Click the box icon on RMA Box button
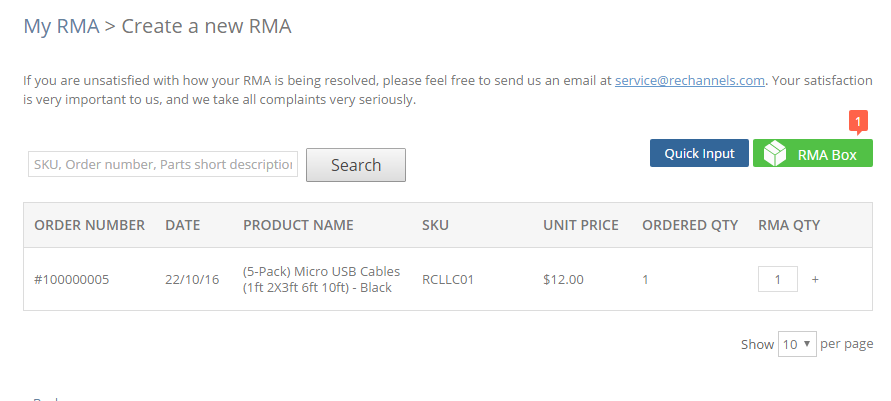Screen dimensions: 891x401 [x=775, y=153]
